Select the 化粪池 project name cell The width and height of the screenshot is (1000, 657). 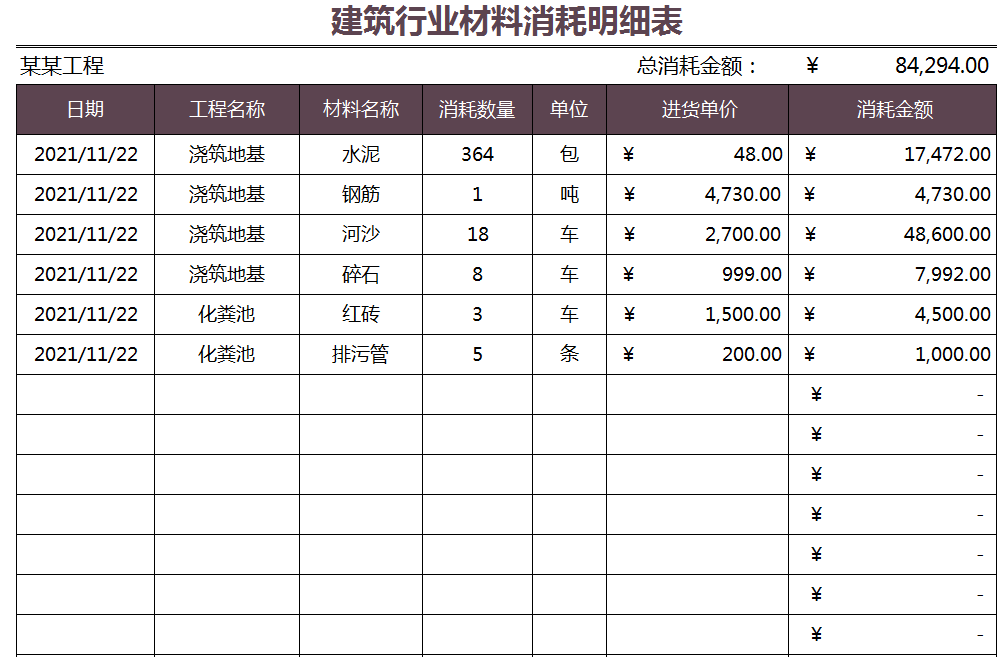(226, 313)
